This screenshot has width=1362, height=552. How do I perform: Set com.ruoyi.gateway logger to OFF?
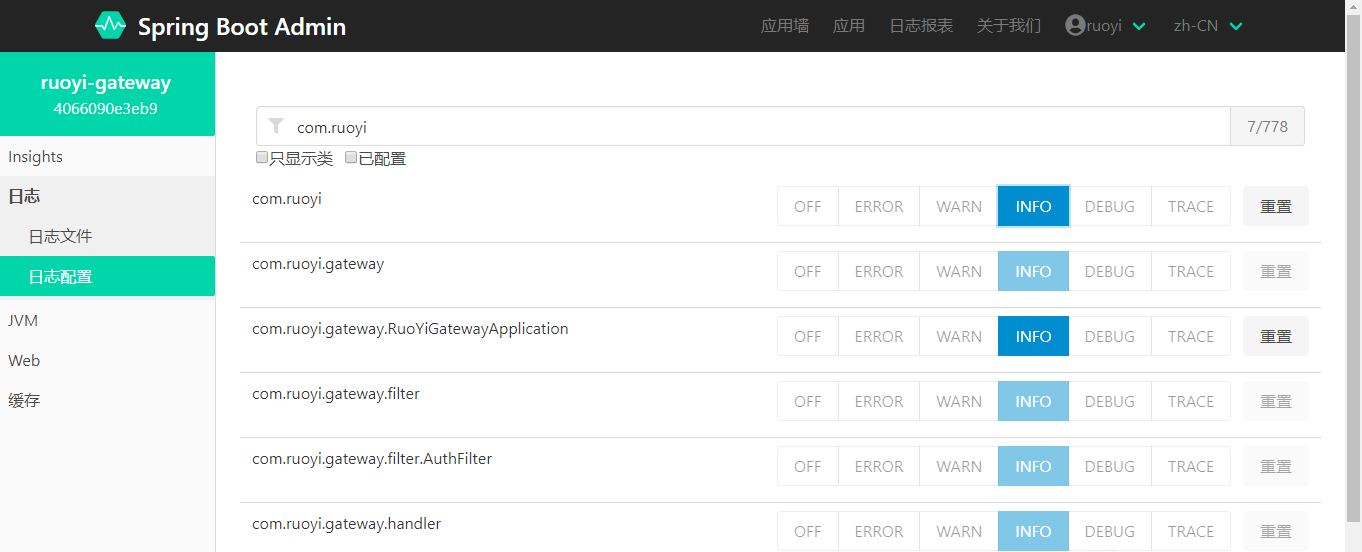click(807, 272)
